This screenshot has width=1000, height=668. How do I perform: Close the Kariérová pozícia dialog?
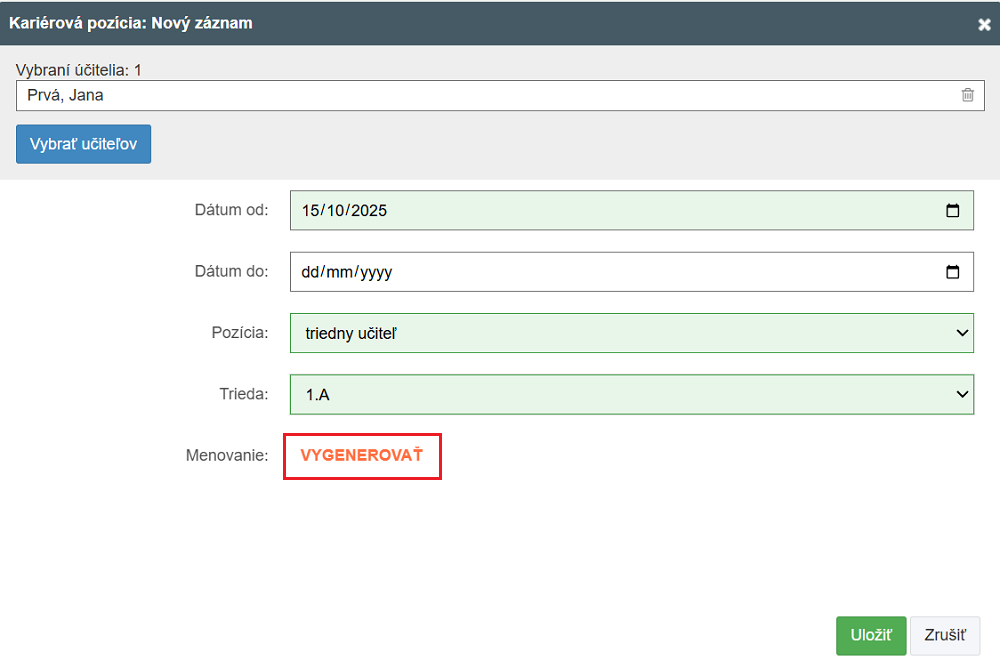pyautogui.click(x=984, y=24)
